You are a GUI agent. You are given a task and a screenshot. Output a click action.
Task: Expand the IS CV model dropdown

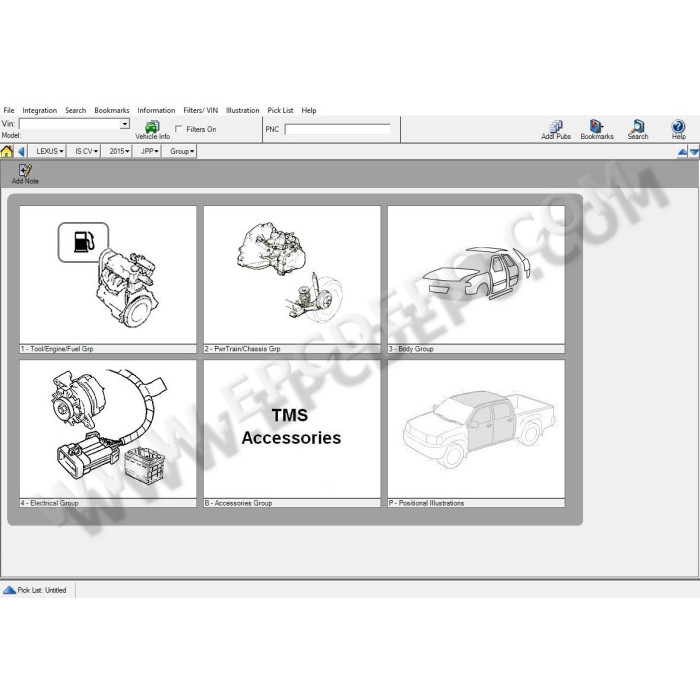[86, 151]
